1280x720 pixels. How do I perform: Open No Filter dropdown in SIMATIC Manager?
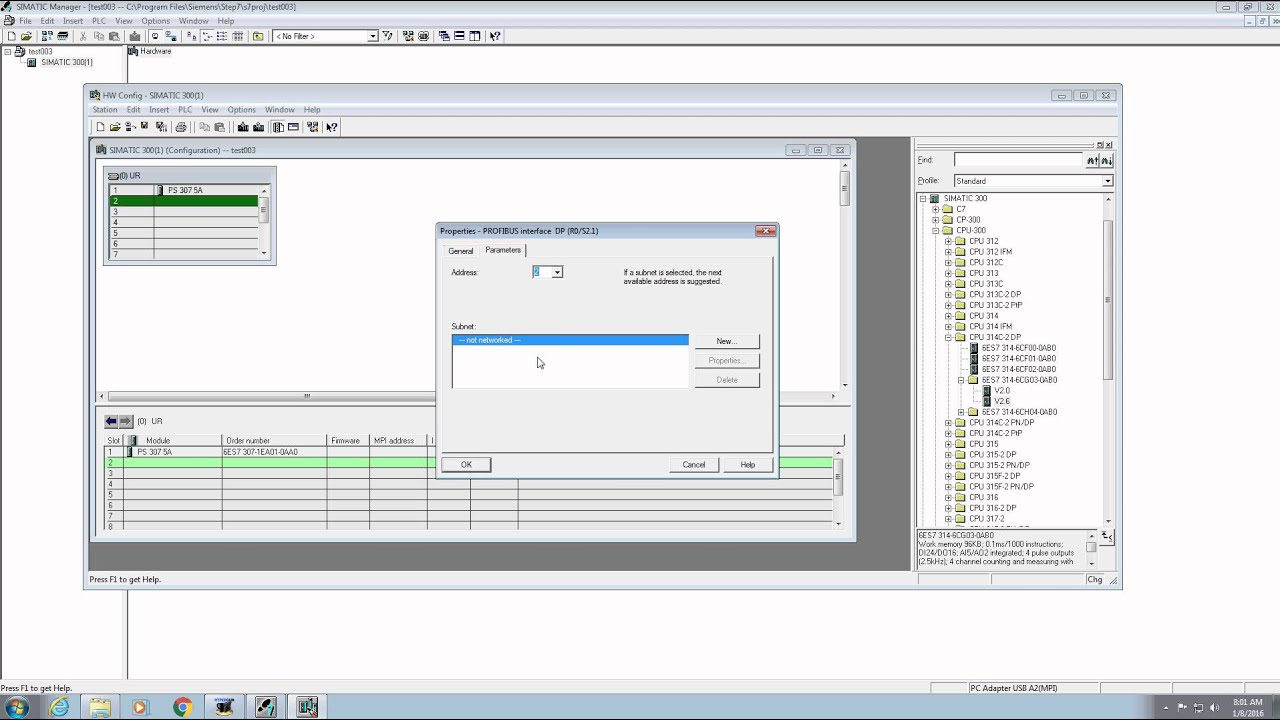pos(372,36)
